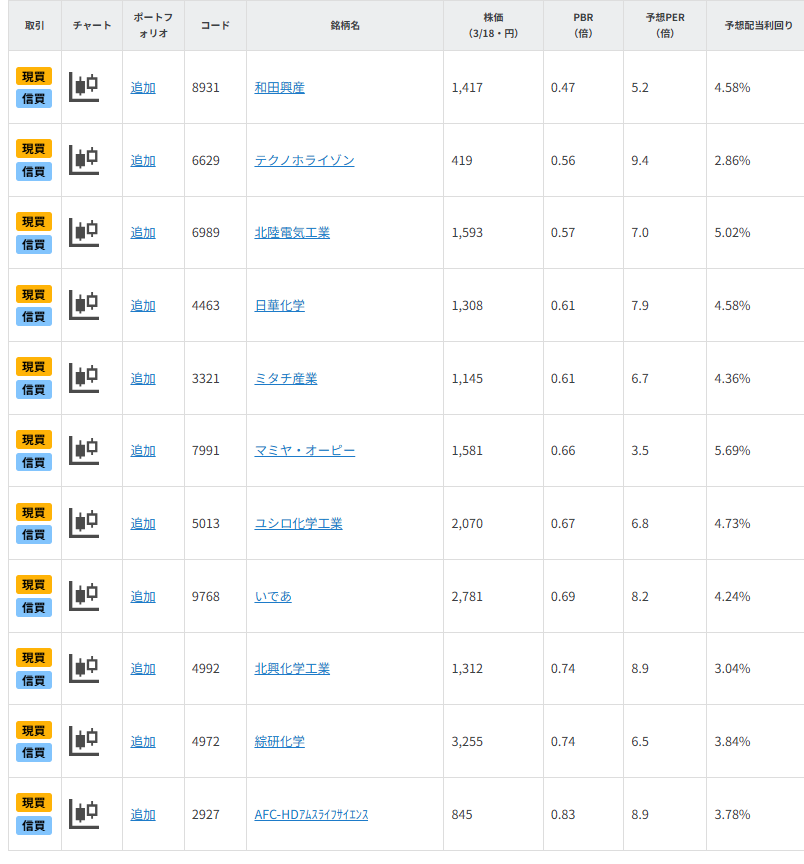The height and width of the screenshot is (864, 804).
Task: Open chart icon for テクノホライゾン
Action: click(84, 160)
